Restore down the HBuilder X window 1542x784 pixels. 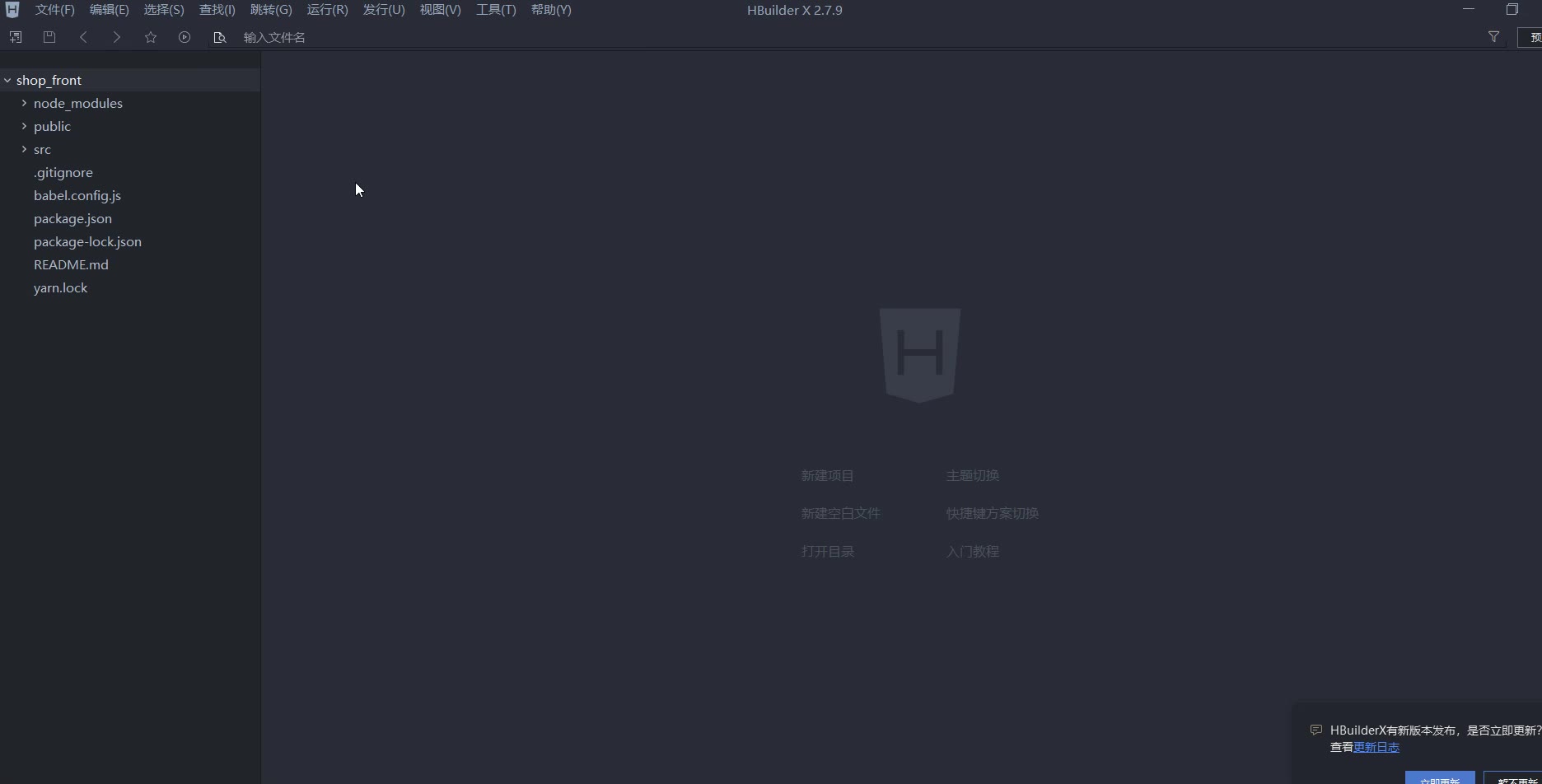pos(1512,9)
